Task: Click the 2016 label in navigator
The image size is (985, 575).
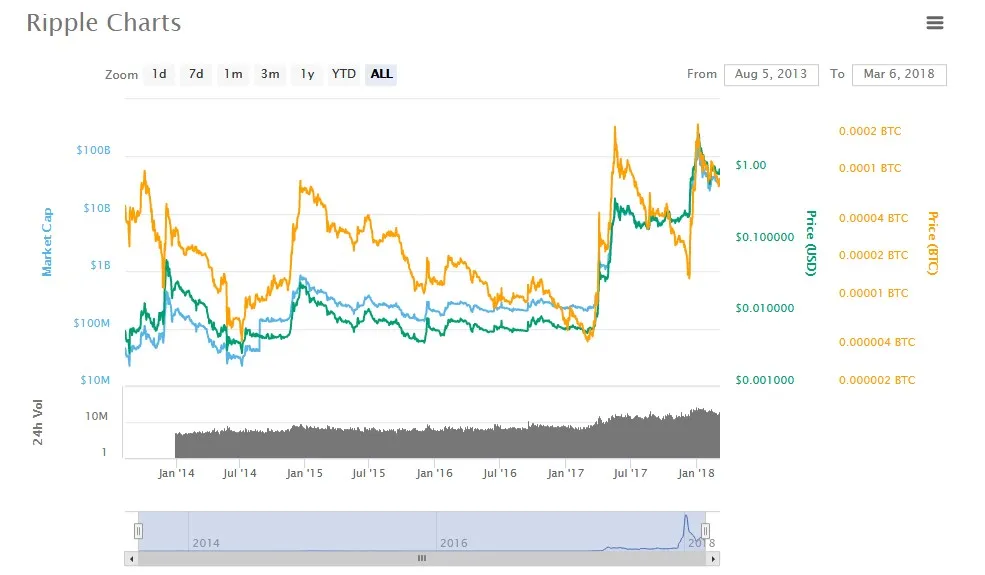Action: click(454, 543)
